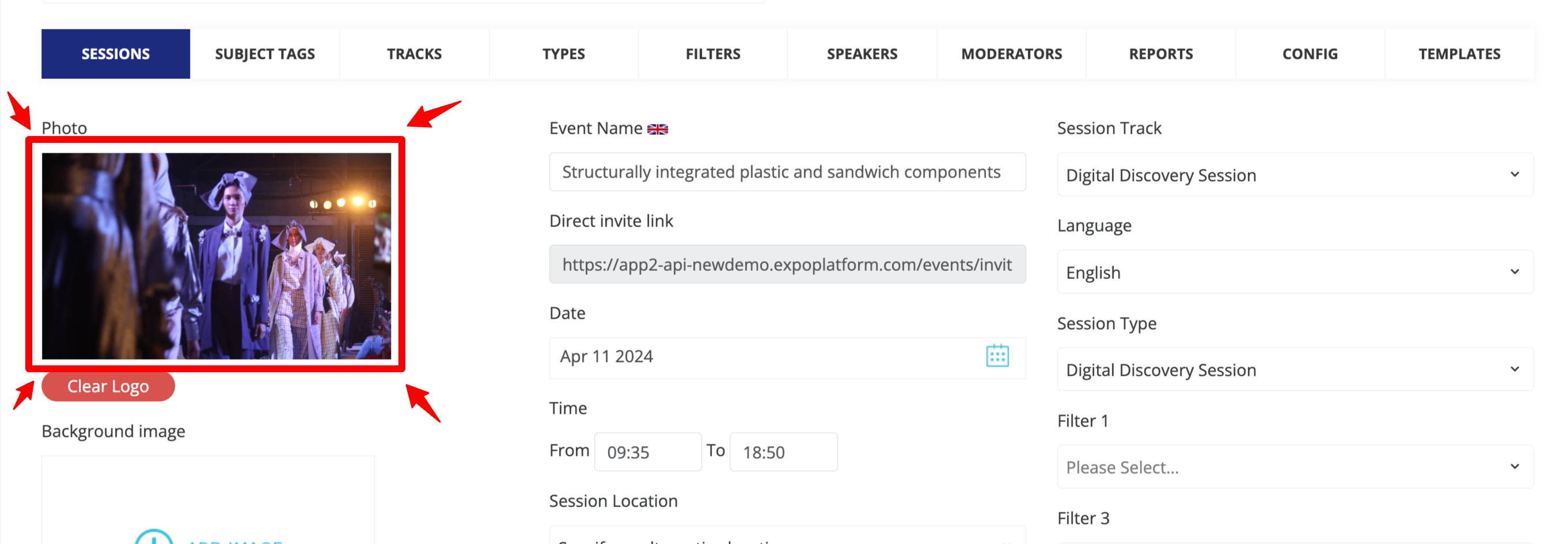Click the Event Name text field
The width and height of the screenshot is (1568, 544).
[787, 172]
